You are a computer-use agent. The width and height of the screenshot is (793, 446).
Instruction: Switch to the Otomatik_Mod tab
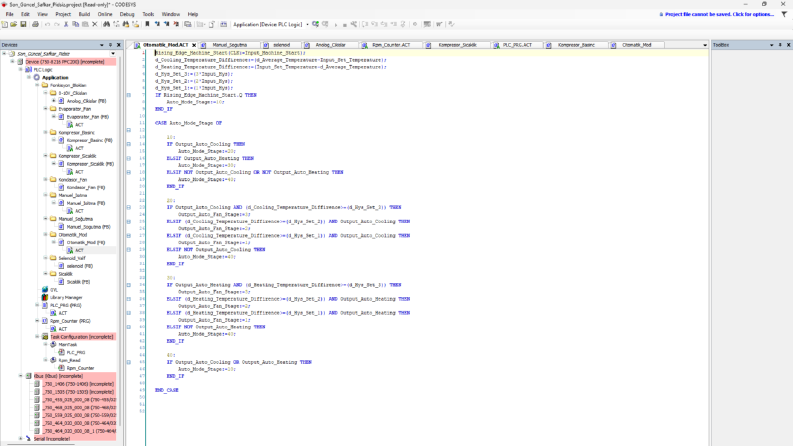coord(636,45)
